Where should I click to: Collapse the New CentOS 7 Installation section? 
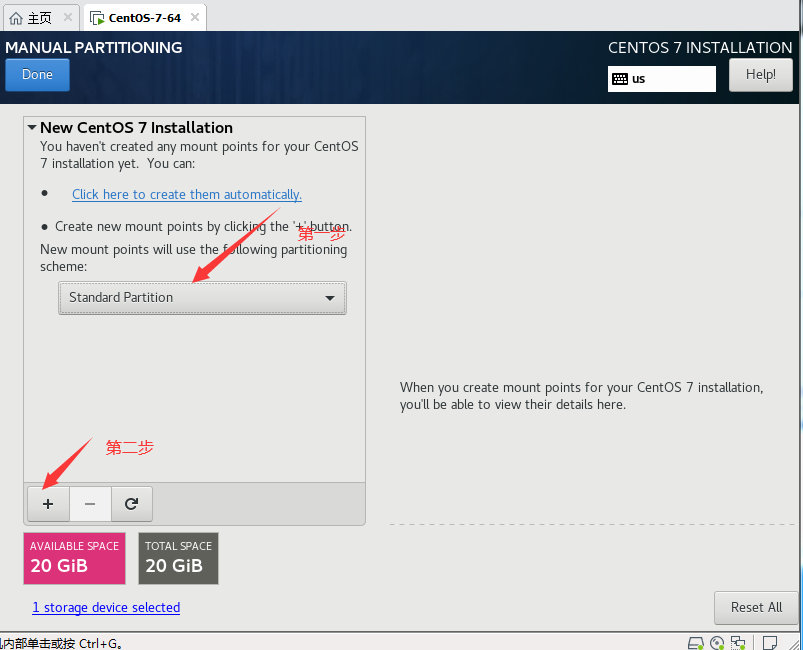pyautogui.click(x=32, y=127)
